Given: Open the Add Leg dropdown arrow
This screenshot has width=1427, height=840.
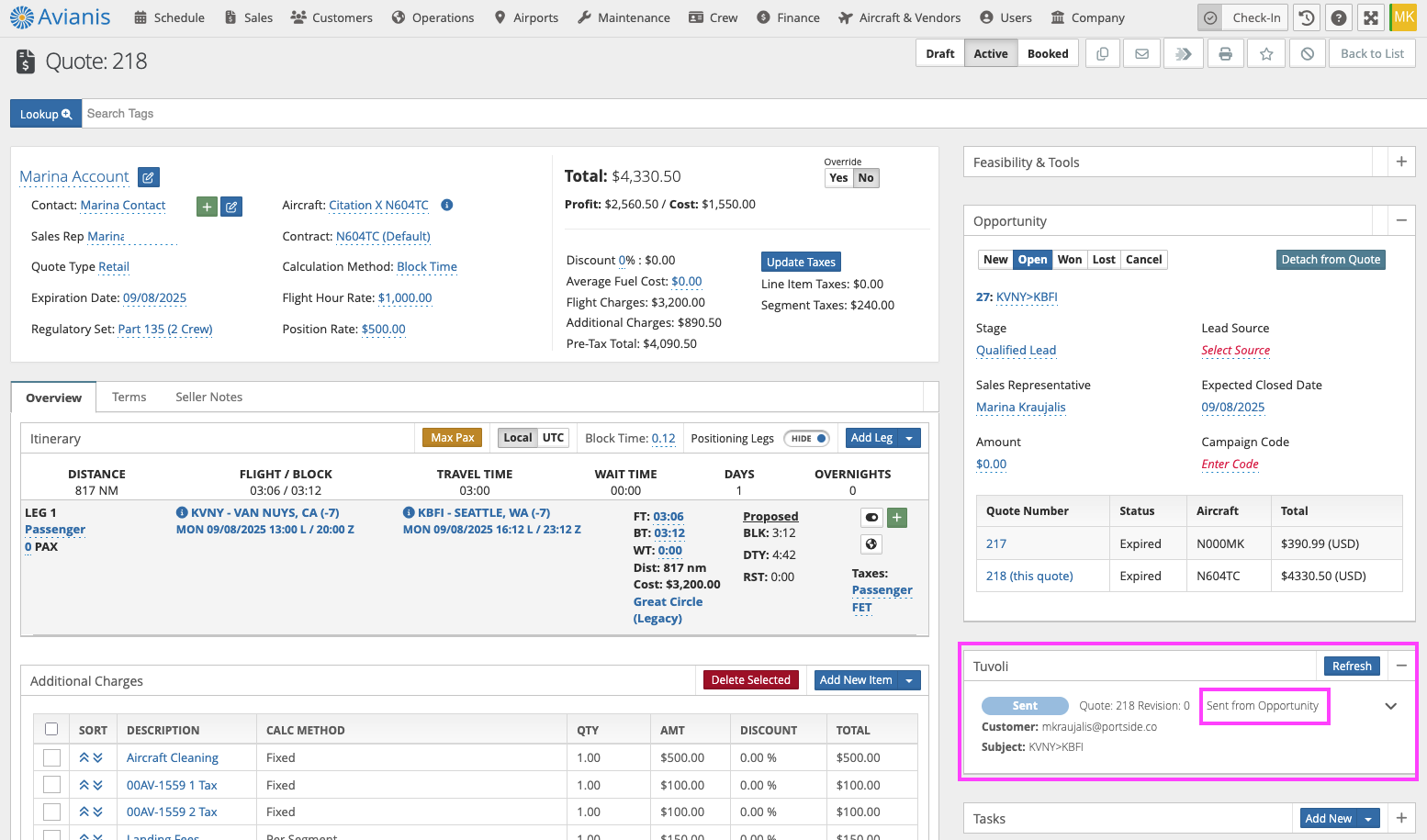Looking at the screenshot, I should click(x=909, y=438).
